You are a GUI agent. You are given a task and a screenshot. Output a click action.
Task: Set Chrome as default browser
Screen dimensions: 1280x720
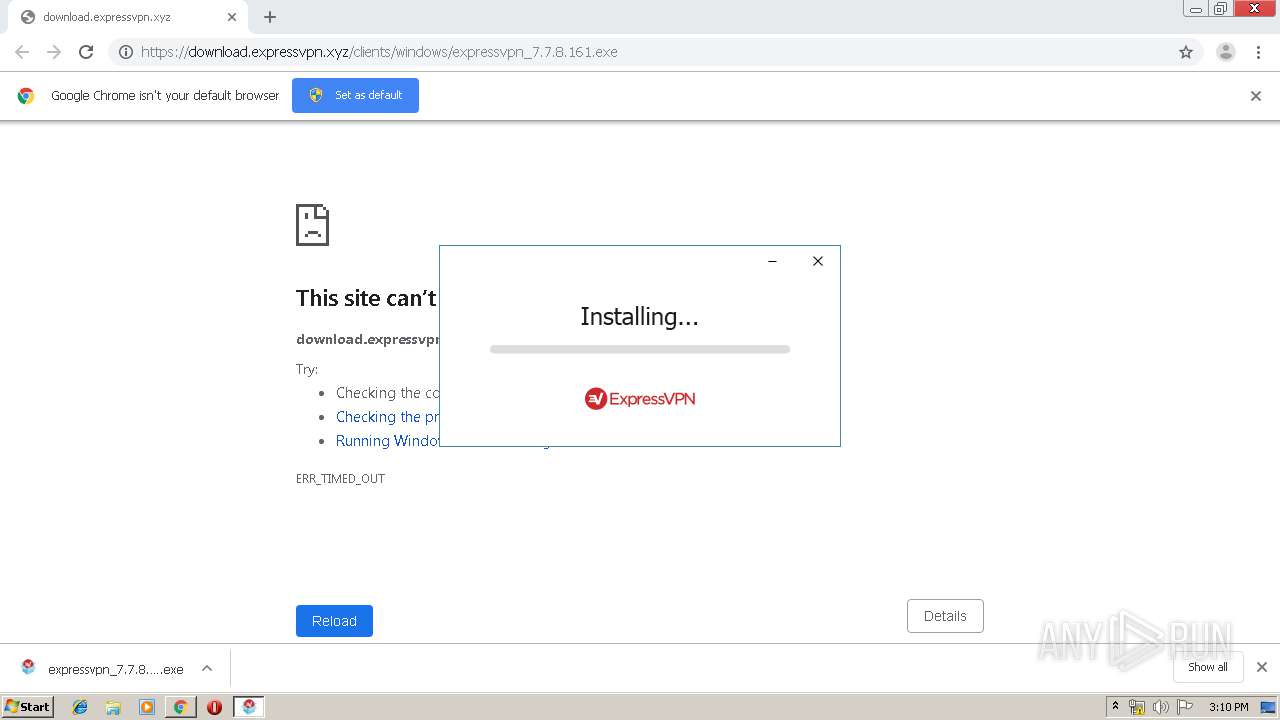click(355, 95)
